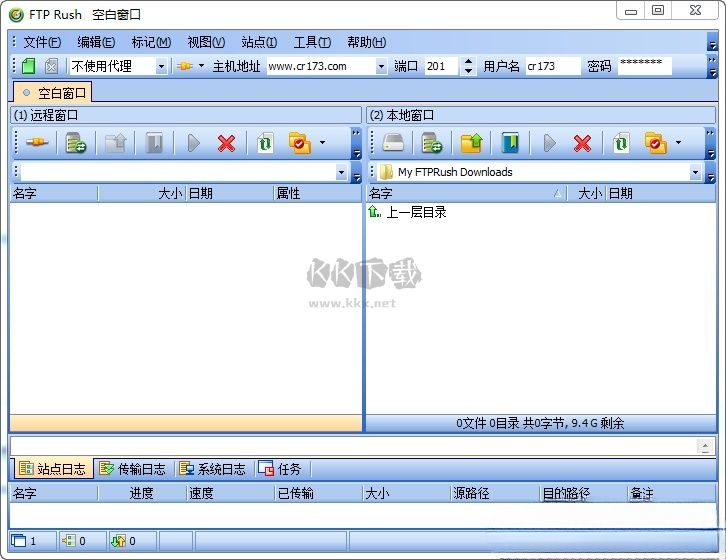The height and width of the screenshot is (560, 726).
Task: Open the 编辑(E) menu
Action: 96,42
